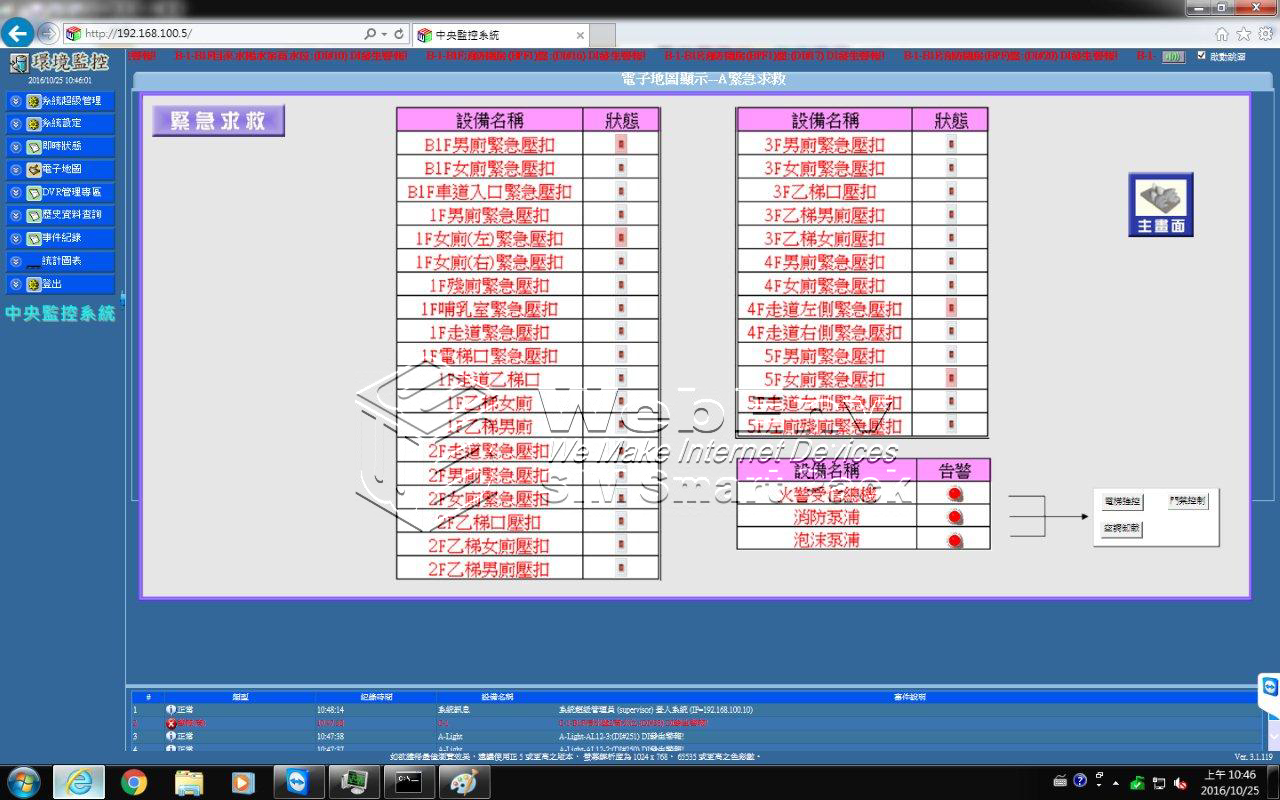Click the 電子地圖 map icon
This screenshot has height=800, width=1280.
point(33,170)
